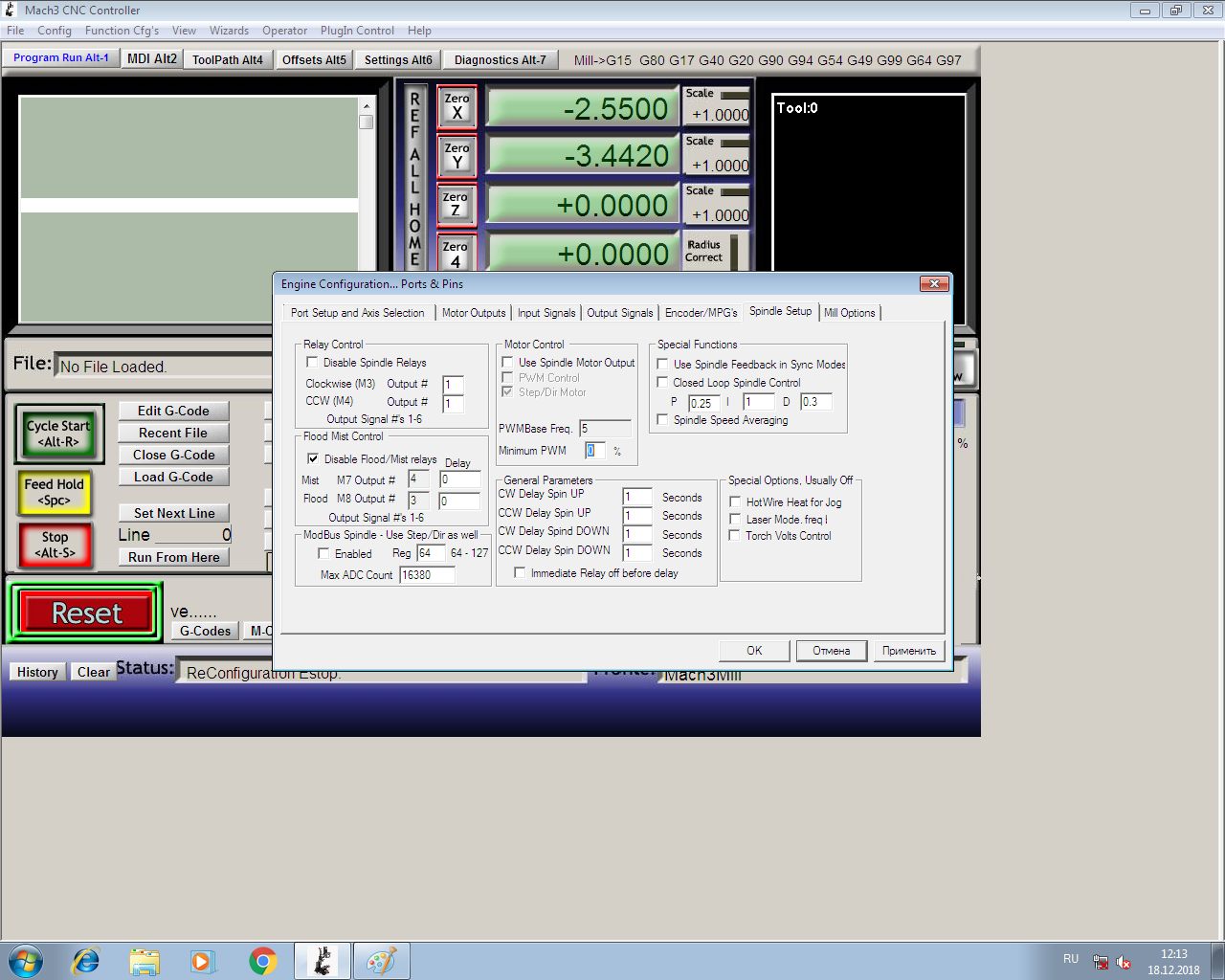Enable Closed Loop Spindle Control

click(x=662, y=382)
